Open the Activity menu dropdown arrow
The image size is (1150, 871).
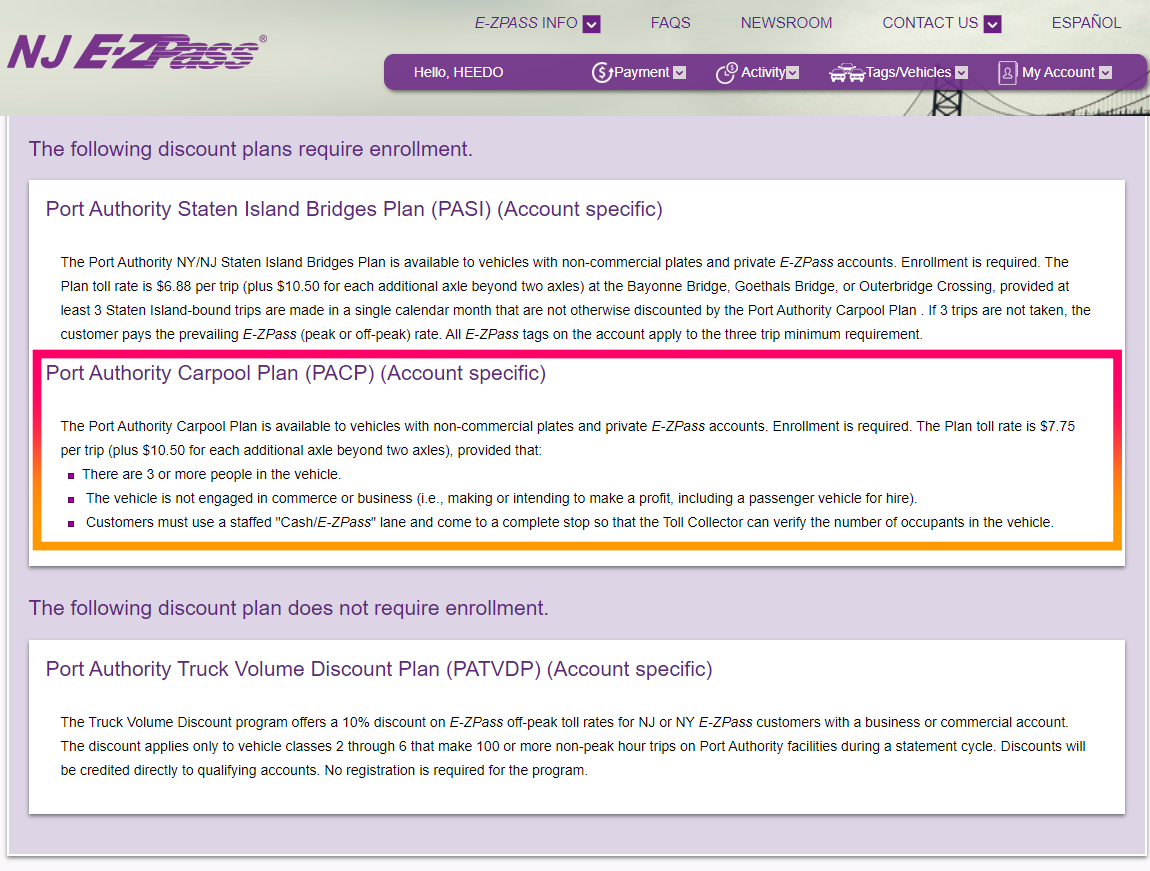tap(793, 73)
